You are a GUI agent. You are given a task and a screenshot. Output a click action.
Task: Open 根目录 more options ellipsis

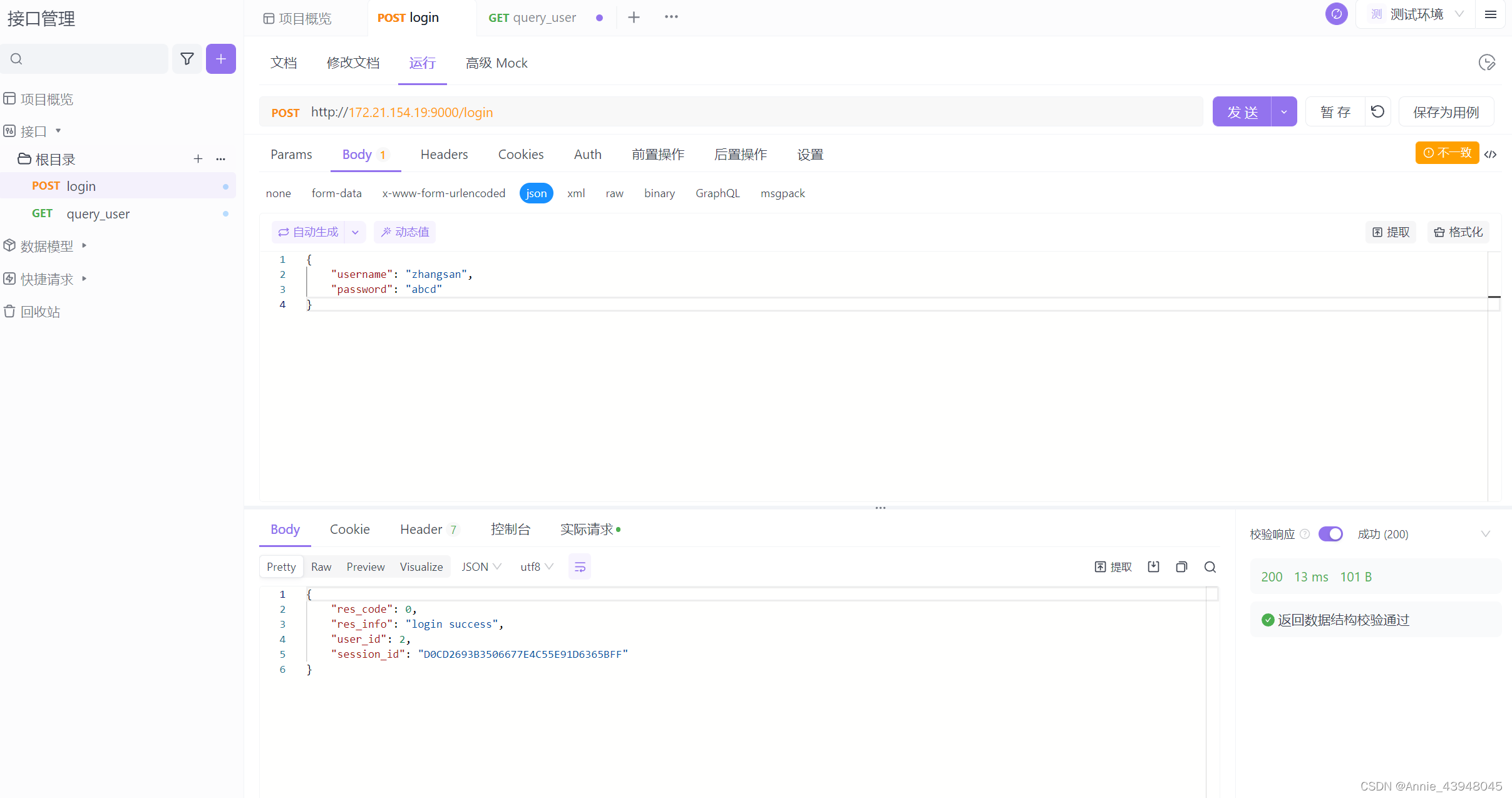pos(220,159)
